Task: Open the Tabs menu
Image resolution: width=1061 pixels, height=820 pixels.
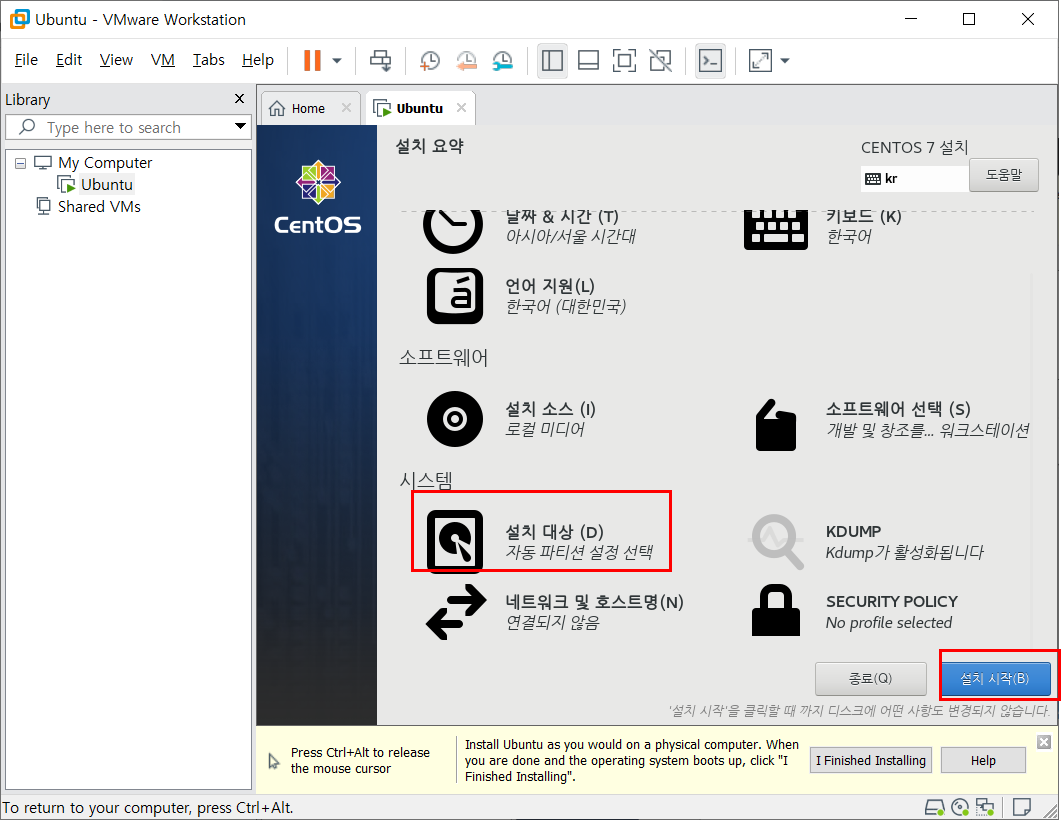Action: [208, 60]
